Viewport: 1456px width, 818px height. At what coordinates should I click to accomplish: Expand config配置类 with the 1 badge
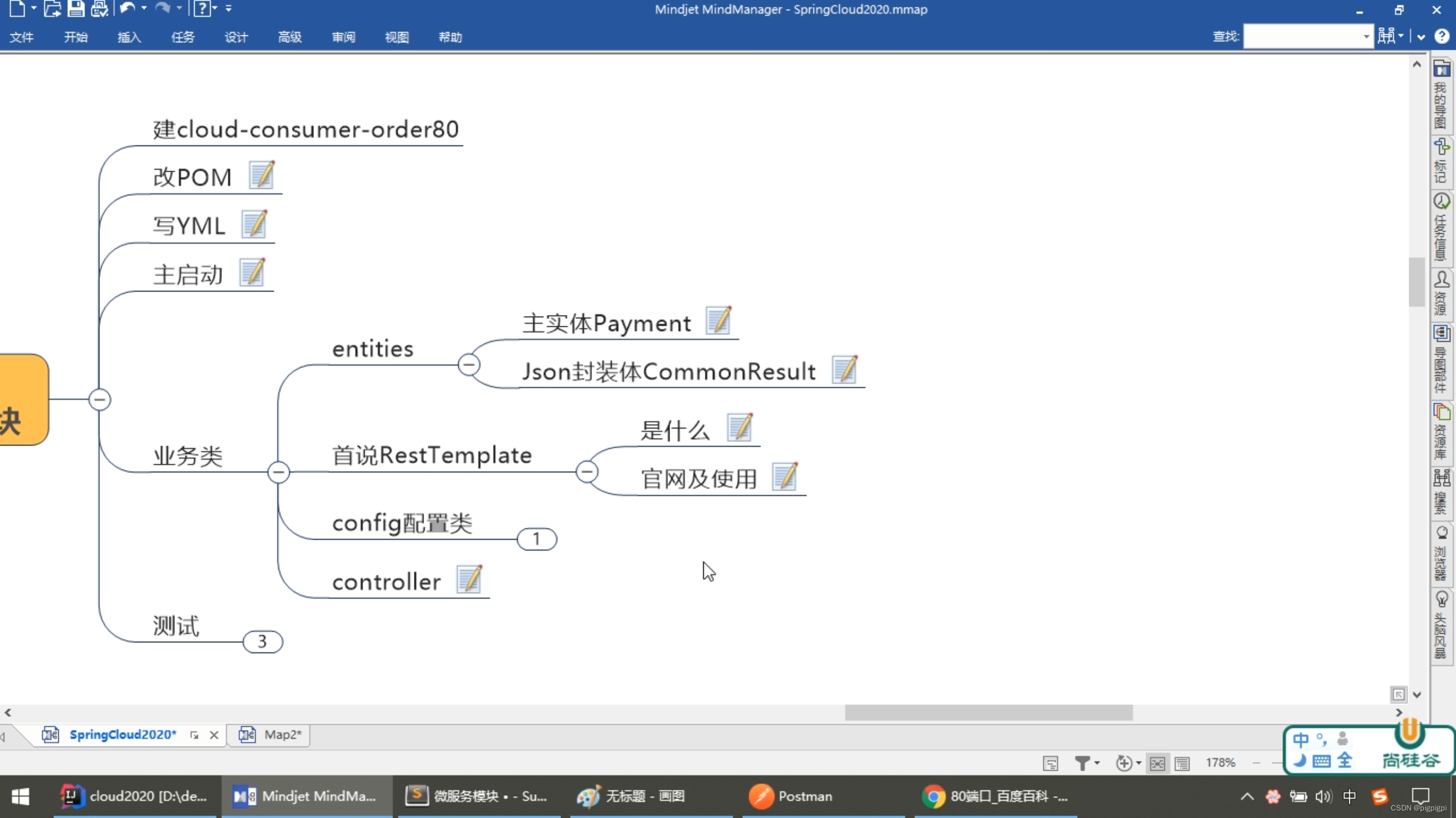[x=537, y=539]
